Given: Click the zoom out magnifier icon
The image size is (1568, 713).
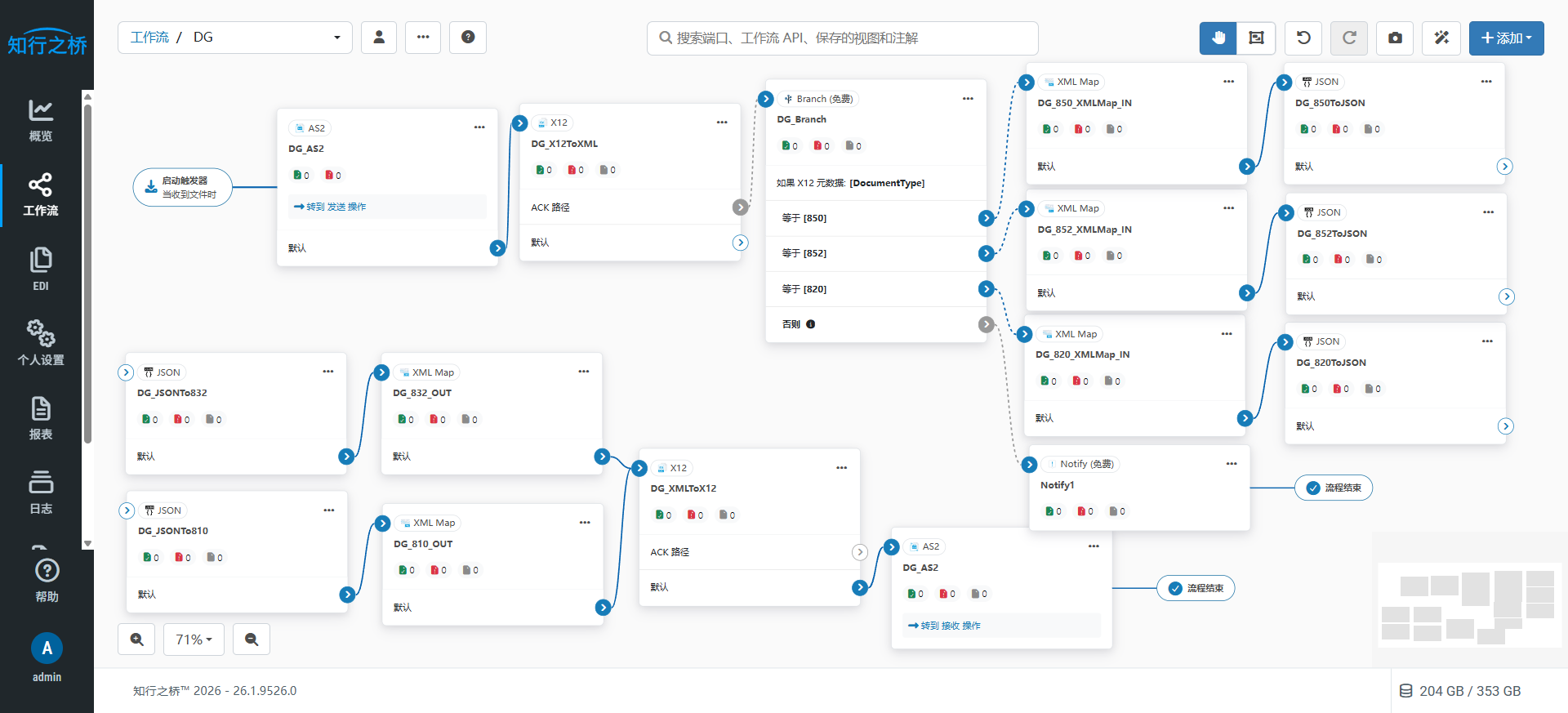Looking at the screenshot, I should [252, 639].
